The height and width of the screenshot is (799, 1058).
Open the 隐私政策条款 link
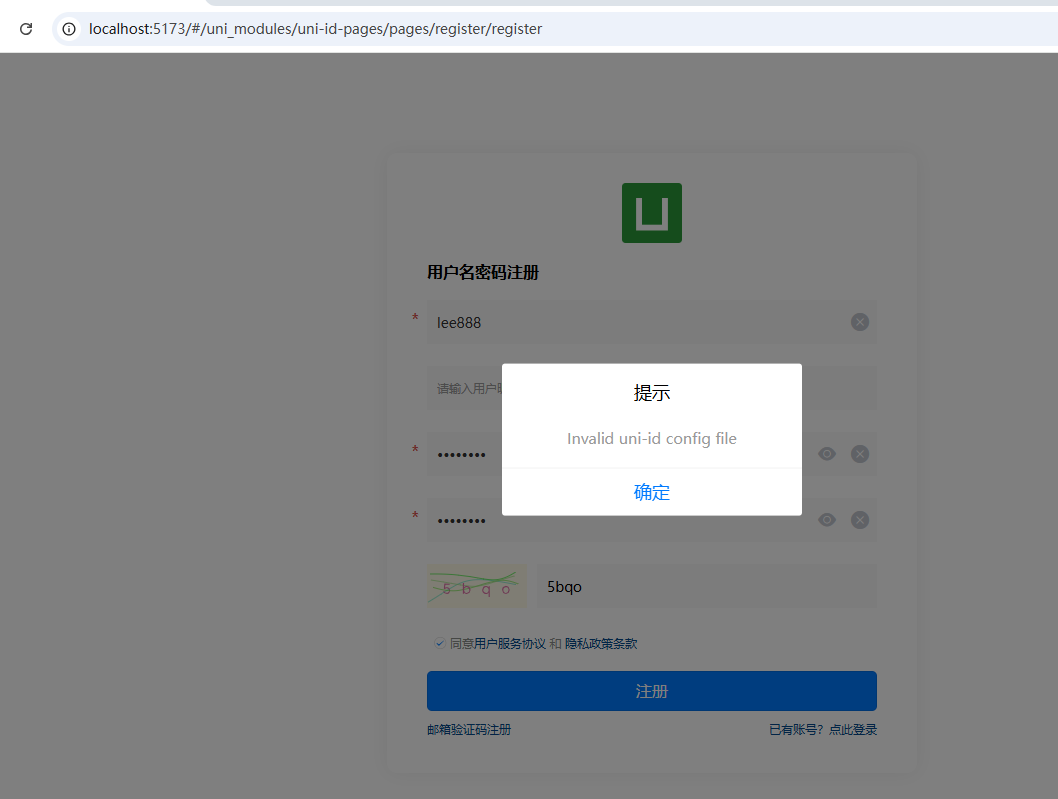[601, 644]
